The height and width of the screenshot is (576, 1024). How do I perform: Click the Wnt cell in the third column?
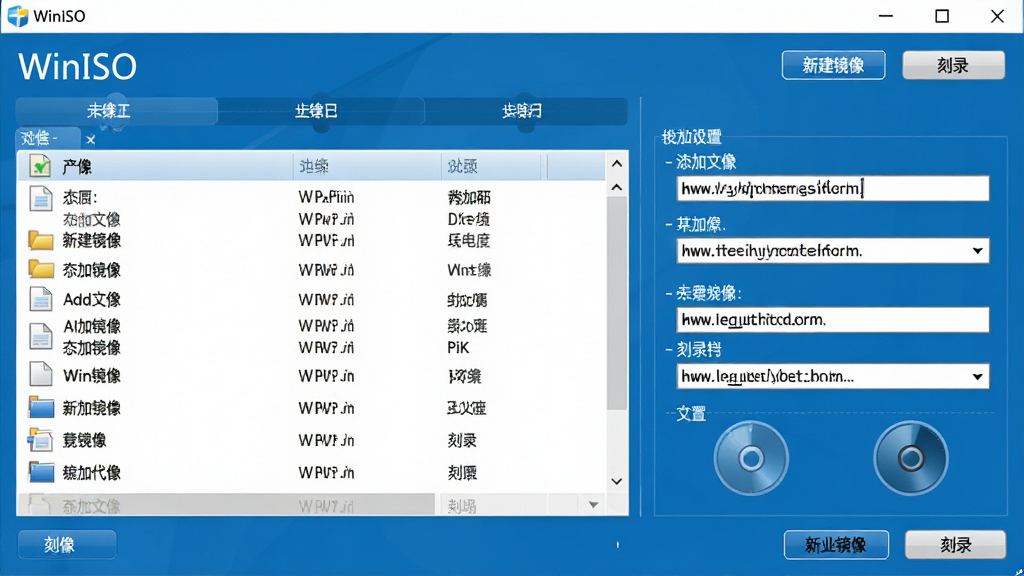point(469,270)
